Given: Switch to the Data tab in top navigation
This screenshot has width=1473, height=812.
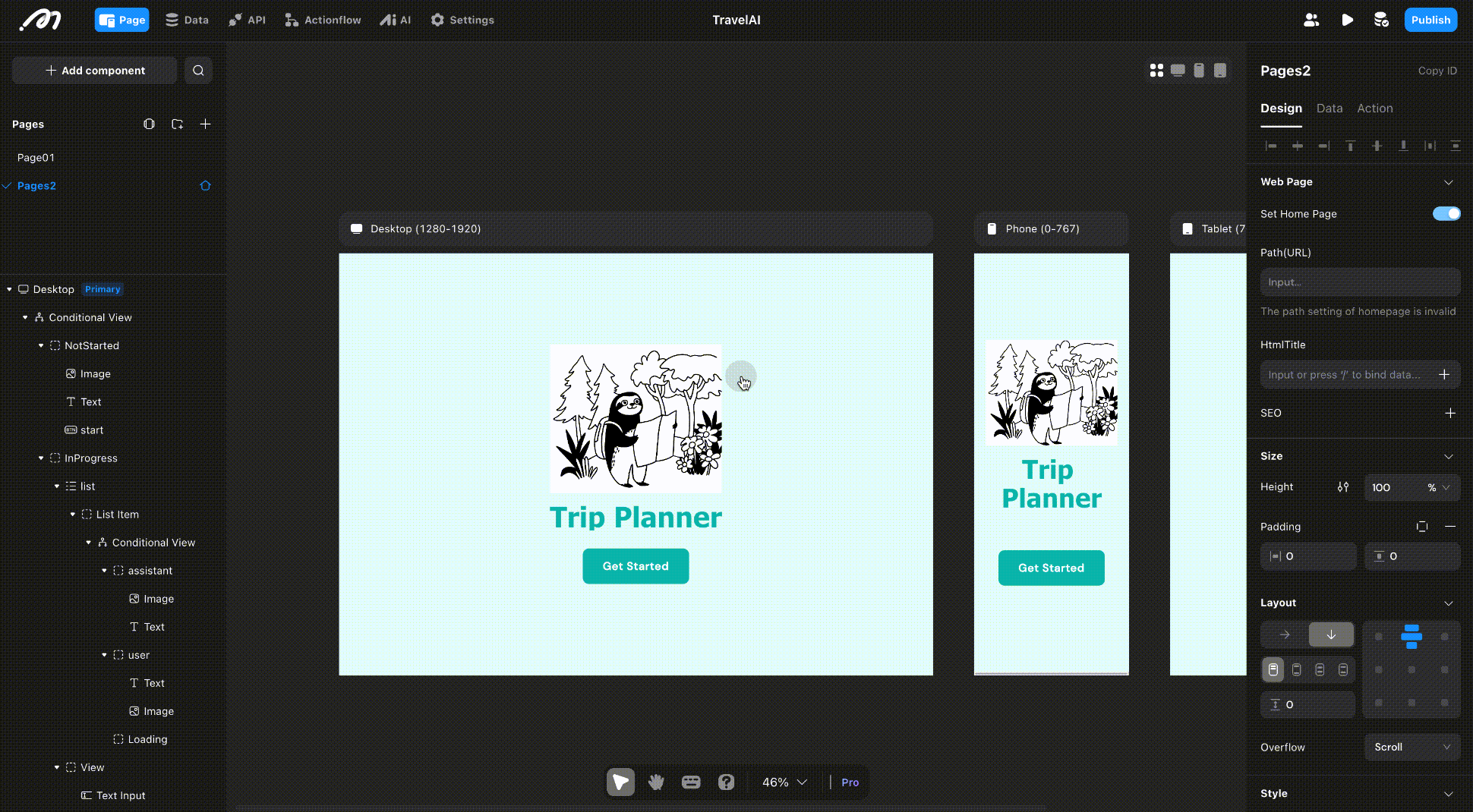Looking at the screenshot, I should coord(187,20).
